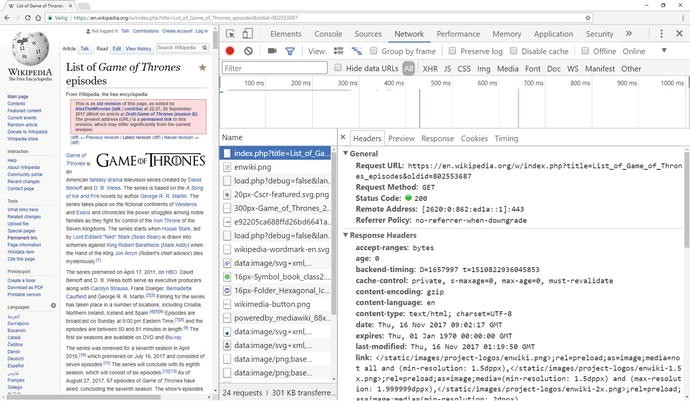The height and width of the screenshot is (401, 690).
Task: Select the enwiki.png request
Action: click(275, 167)
